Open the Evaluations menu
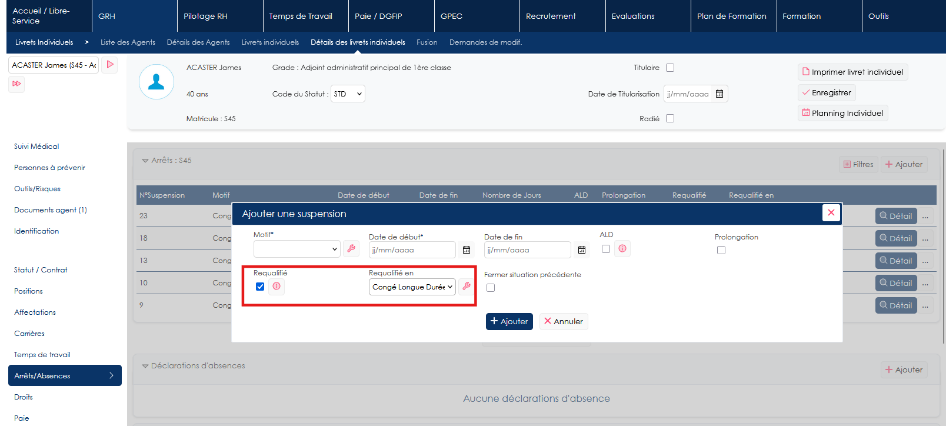Viewport: 946px width, 426px height. tap(648, 16)
